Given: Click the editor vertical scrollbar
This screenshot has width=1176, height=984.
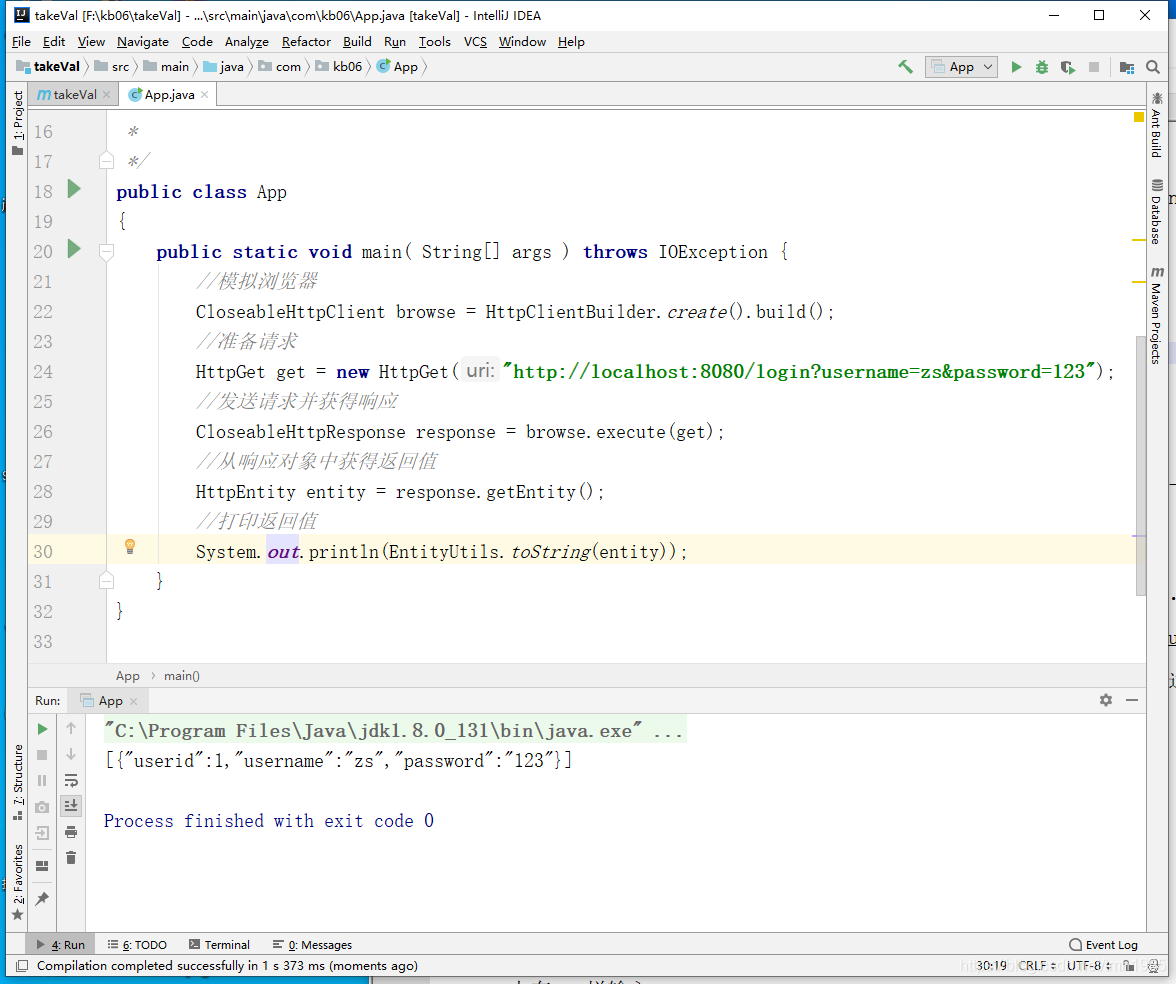Looking at the screenshot, I should tap(1141, 466).
